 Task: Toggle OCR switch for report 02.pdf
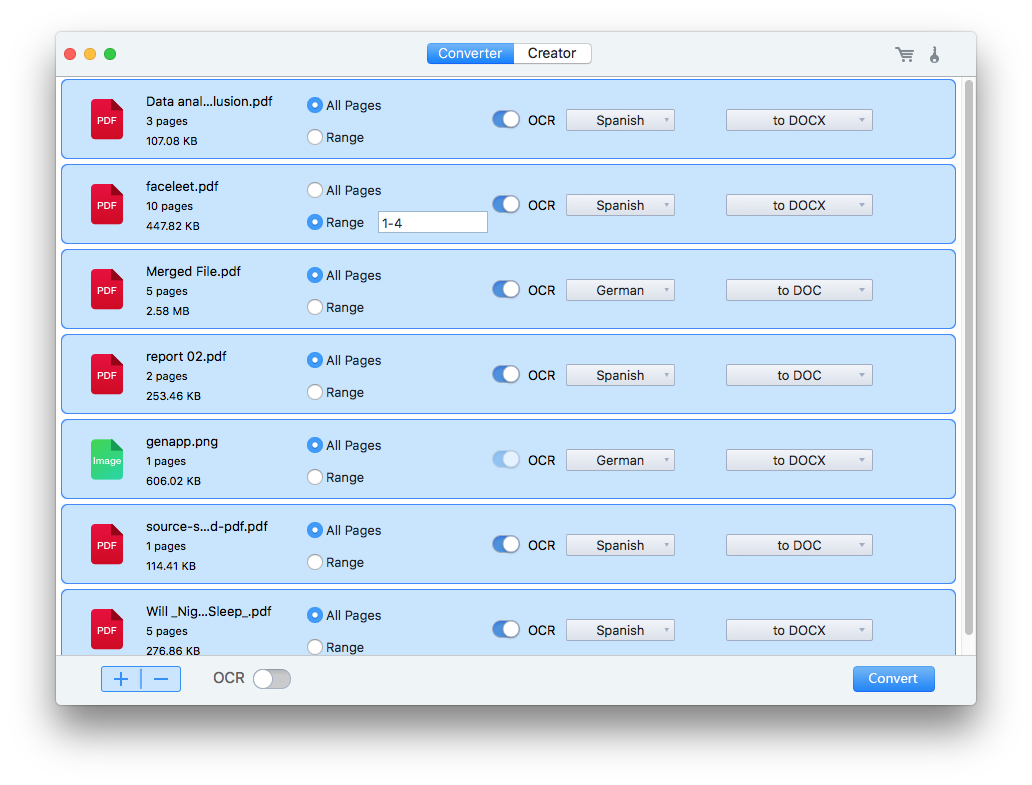pos(506,374)
